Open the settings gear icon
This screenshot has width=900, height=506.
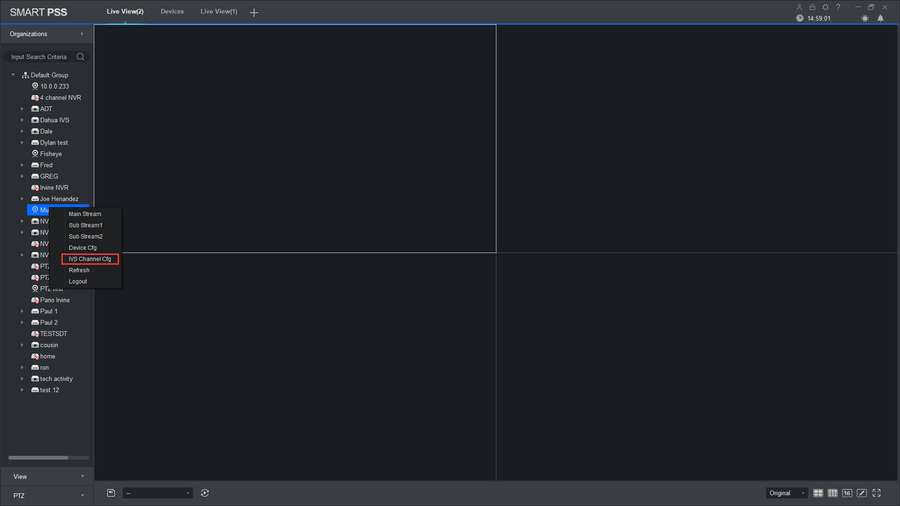(825, 7)
